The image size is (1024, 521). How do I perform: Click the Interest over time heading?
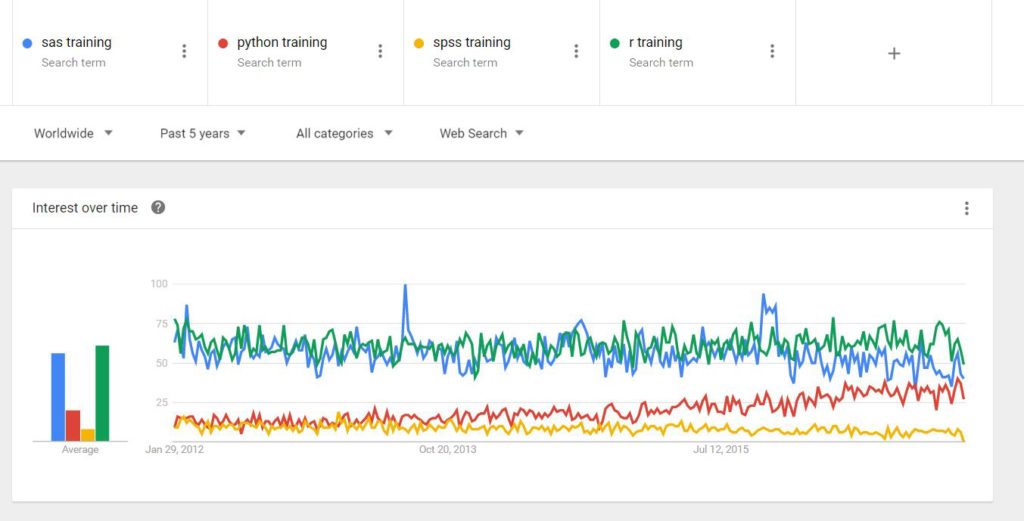coord(85,208)
